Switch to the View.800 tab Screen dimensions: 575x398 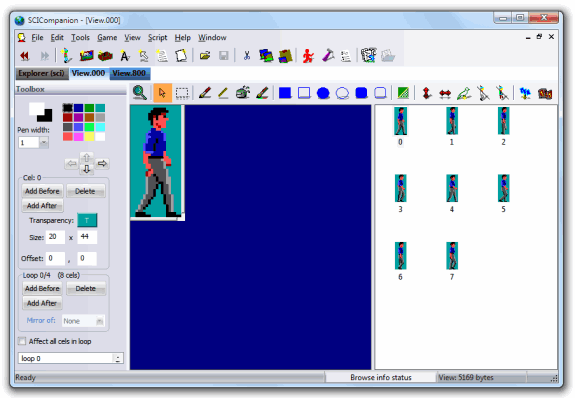129,73
